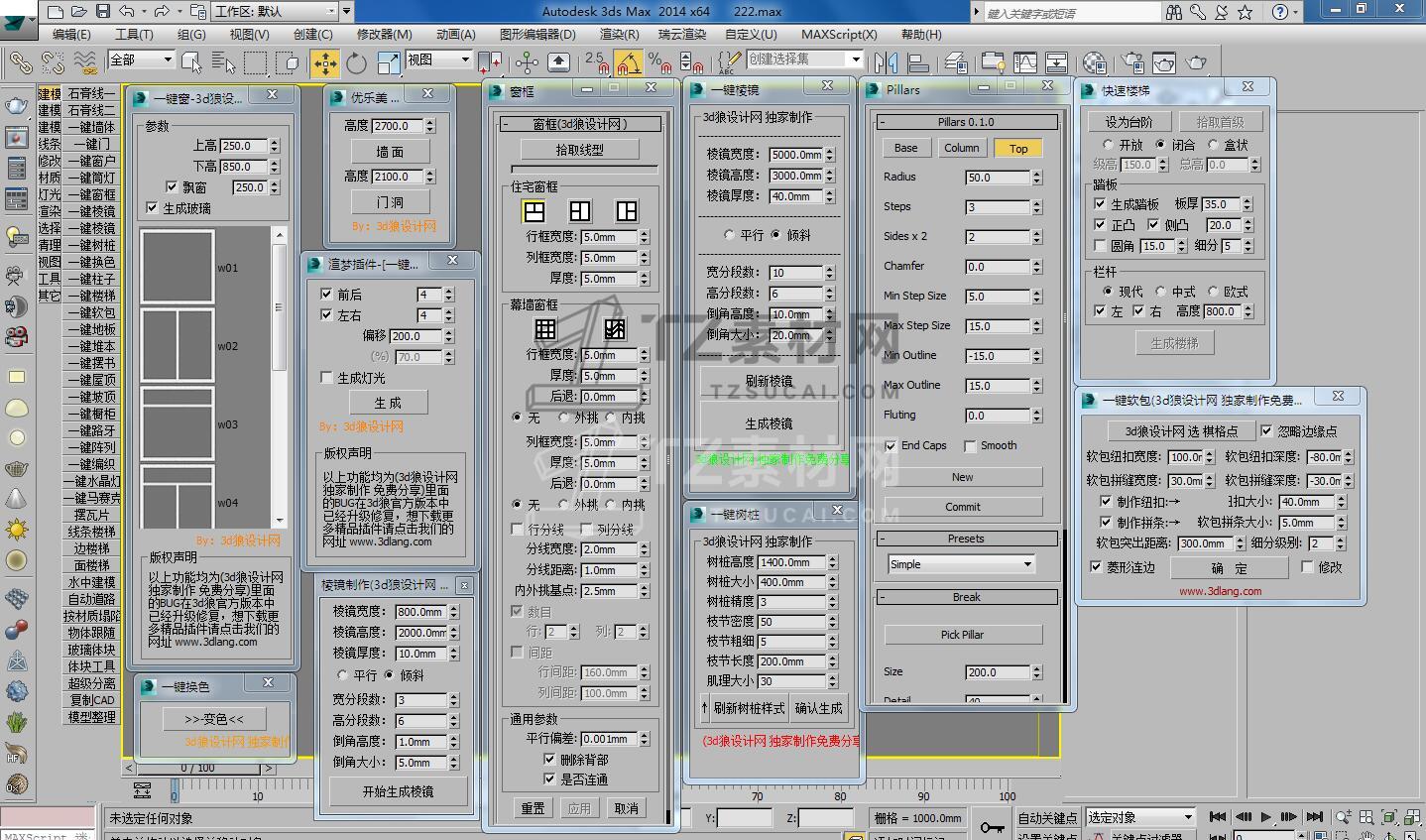Click the Select and Link chain icon
Viewport: 1426px width, 840px height.
[20, 63]
